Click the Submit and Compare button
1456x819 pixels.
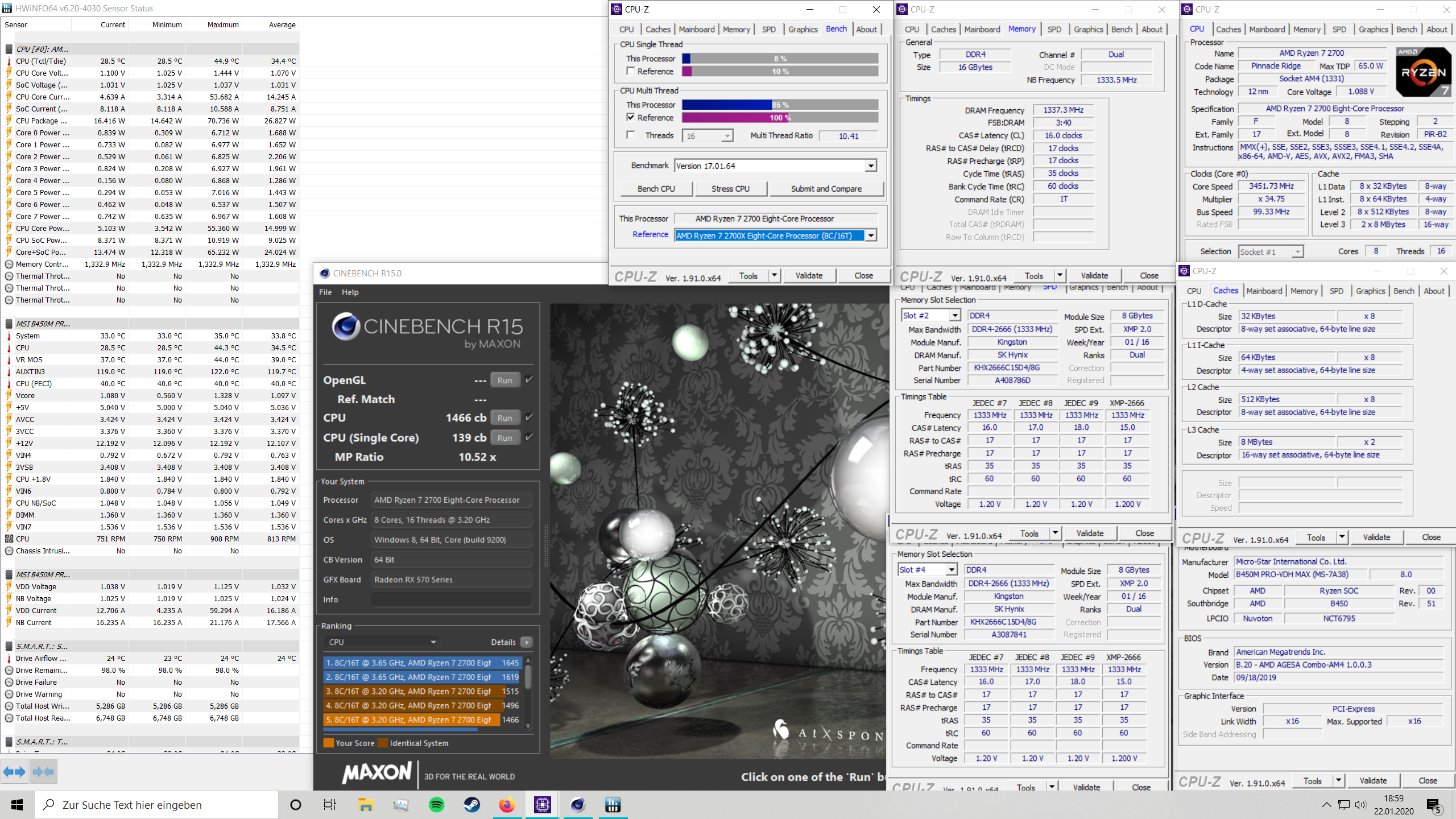pyautogui.click(x=826, y=188)
